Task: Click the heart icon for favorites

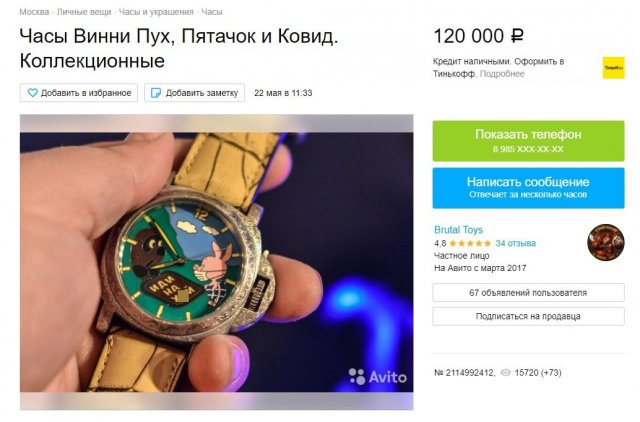Action: point(32,93)
